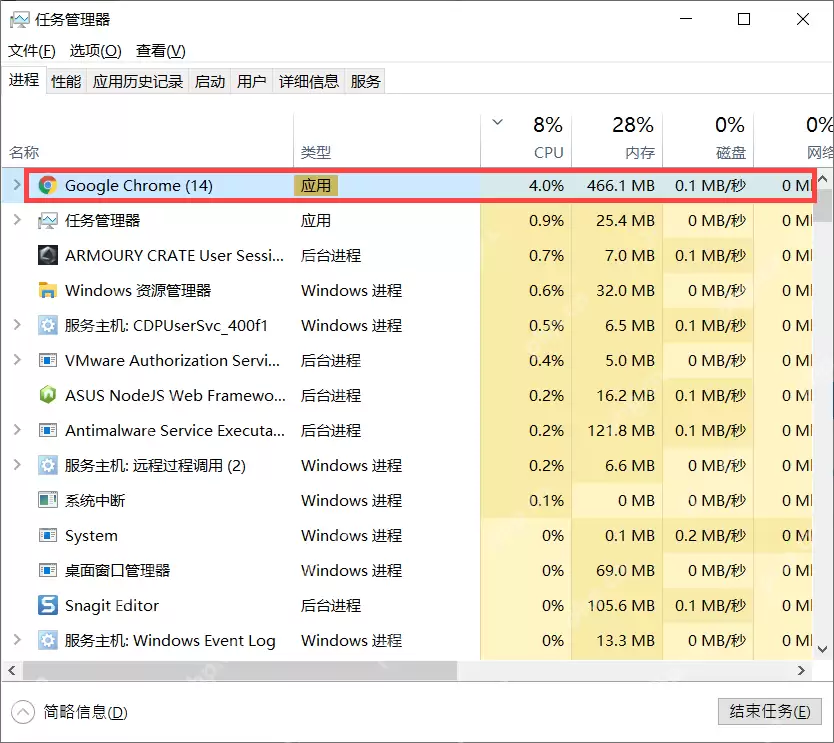Select the 进程 tab
This screenshot has height=743, width=834.
[x=24, y=80]
